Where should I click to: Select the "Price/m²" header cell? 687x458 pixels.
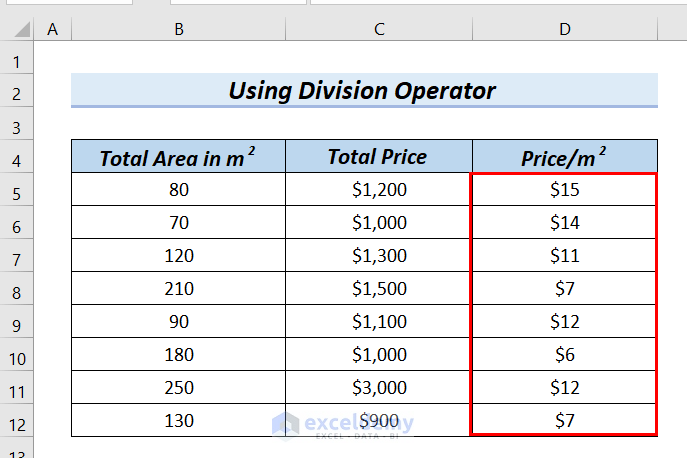pyautogui.click(x=565, y=157)
